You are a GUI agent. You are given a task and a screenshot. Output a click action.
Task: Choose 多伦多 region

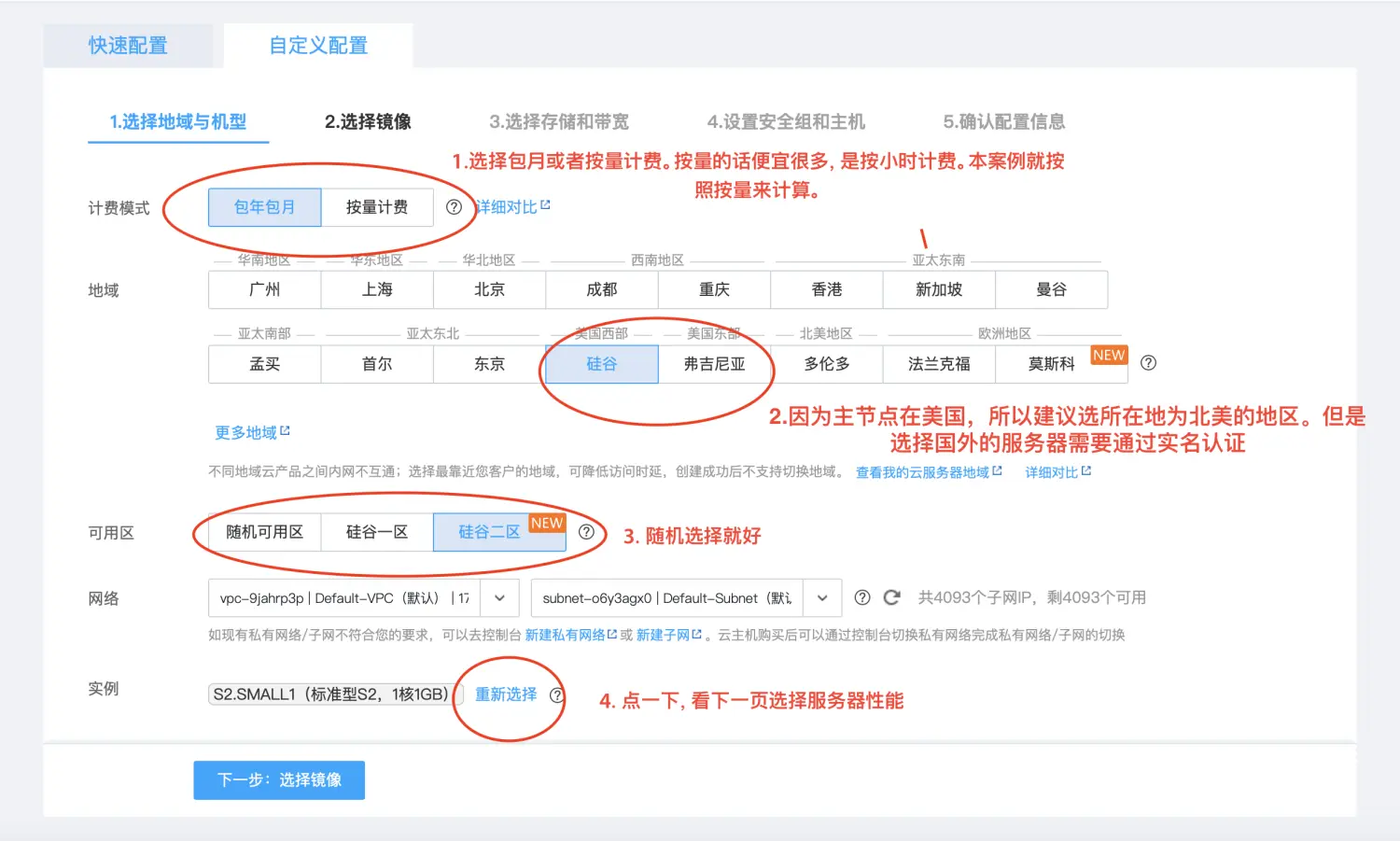(x=827, y=364)
